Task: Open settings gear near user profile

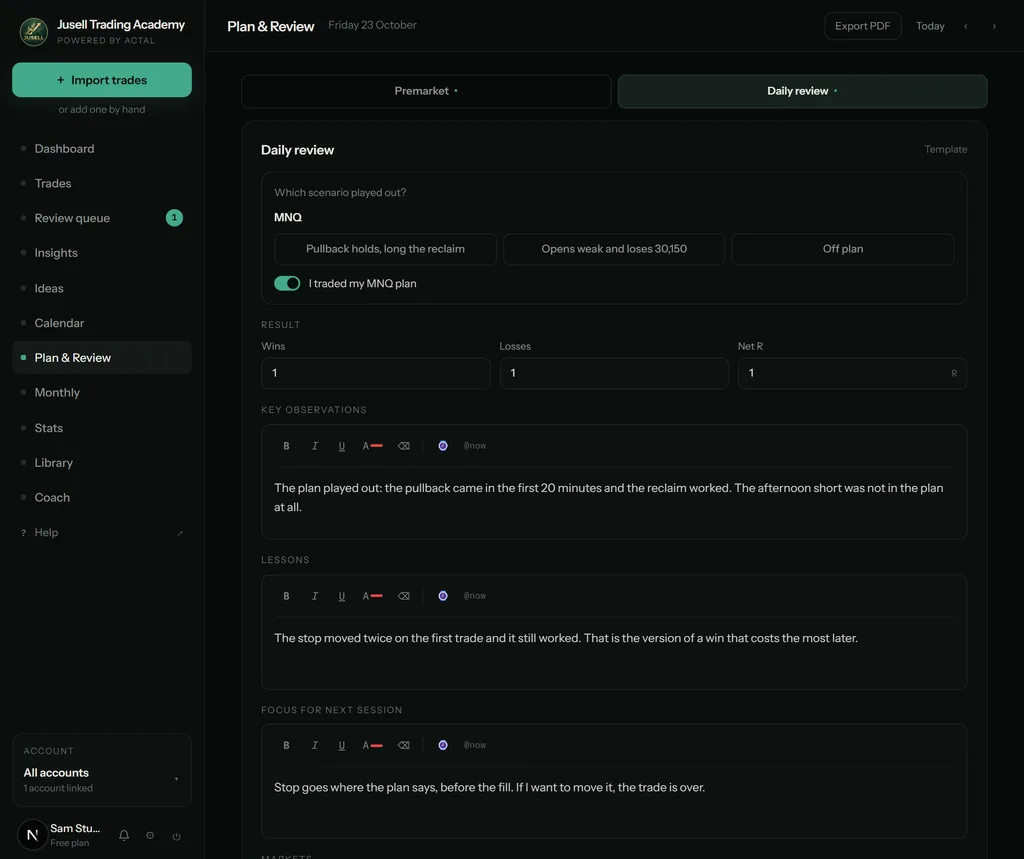Action: click(x=150, y=835)
